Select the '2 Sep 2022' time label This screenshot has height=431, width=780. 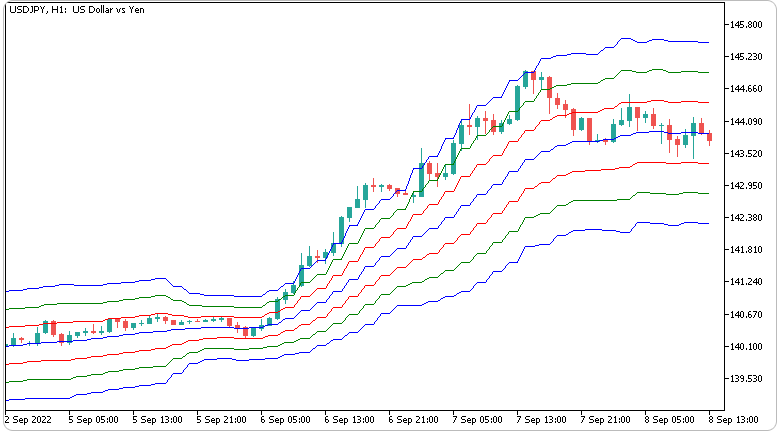[x=28, y=420]
